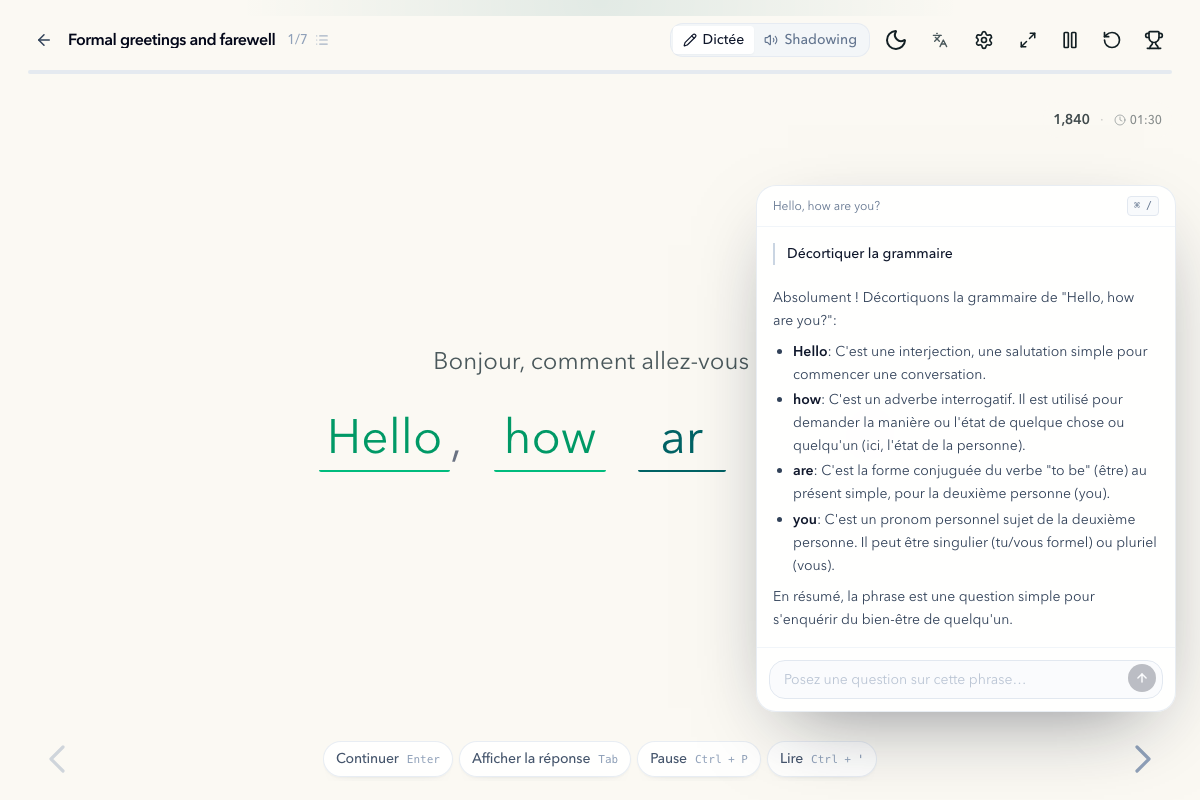Viewport: 1200px width, 800px height.
Task: Click the bold "how" grammar bullet
Action: pyautogui.click(x=807, y=399)
